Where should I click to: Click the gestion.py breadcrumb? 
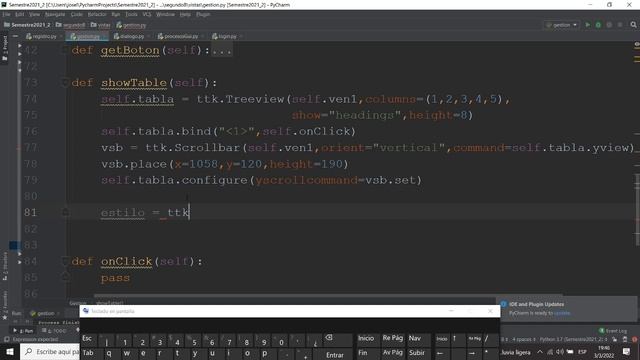131,25
